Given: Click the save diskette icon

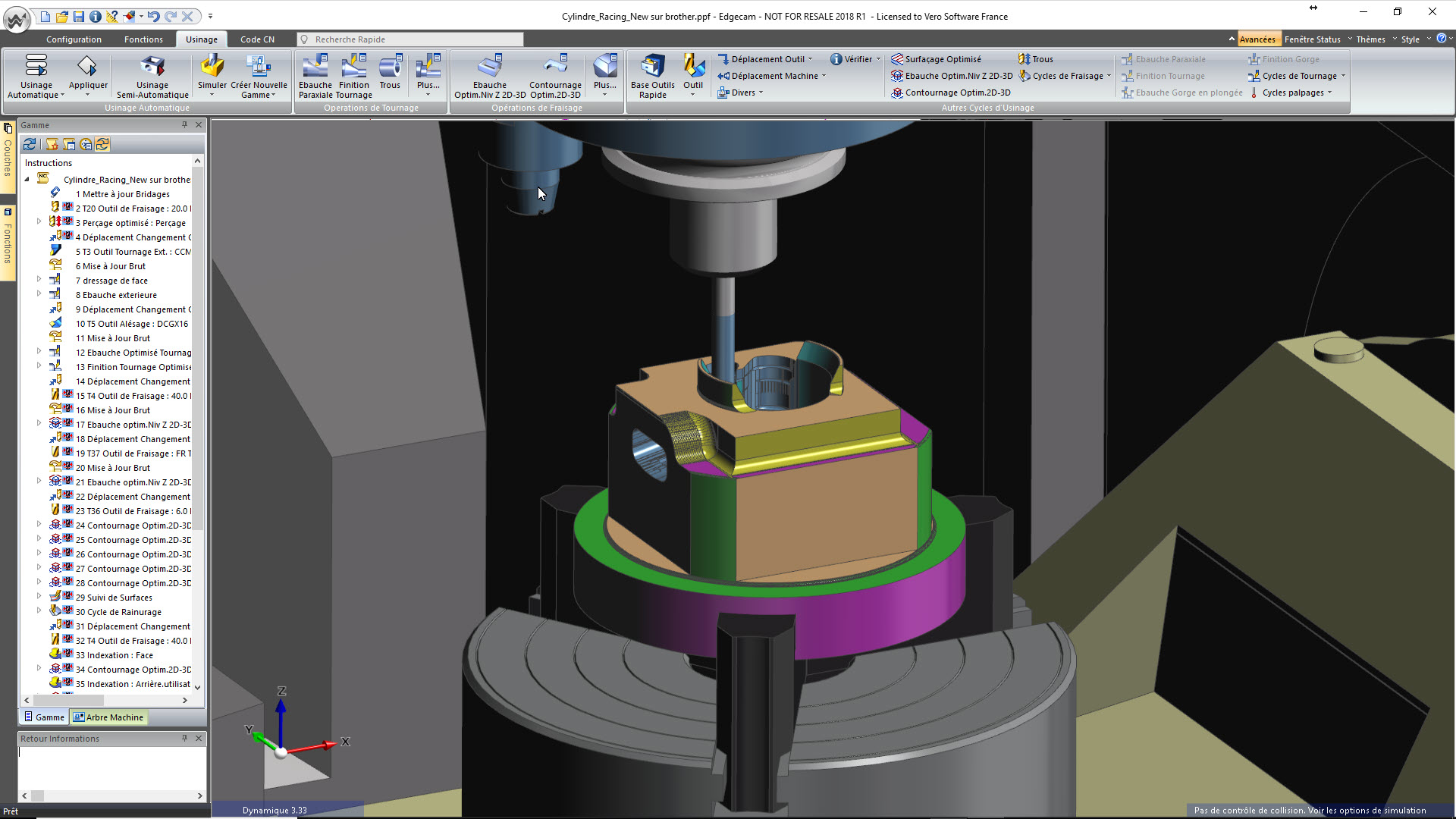Looking at the screenshot, I should pos(79,16).
